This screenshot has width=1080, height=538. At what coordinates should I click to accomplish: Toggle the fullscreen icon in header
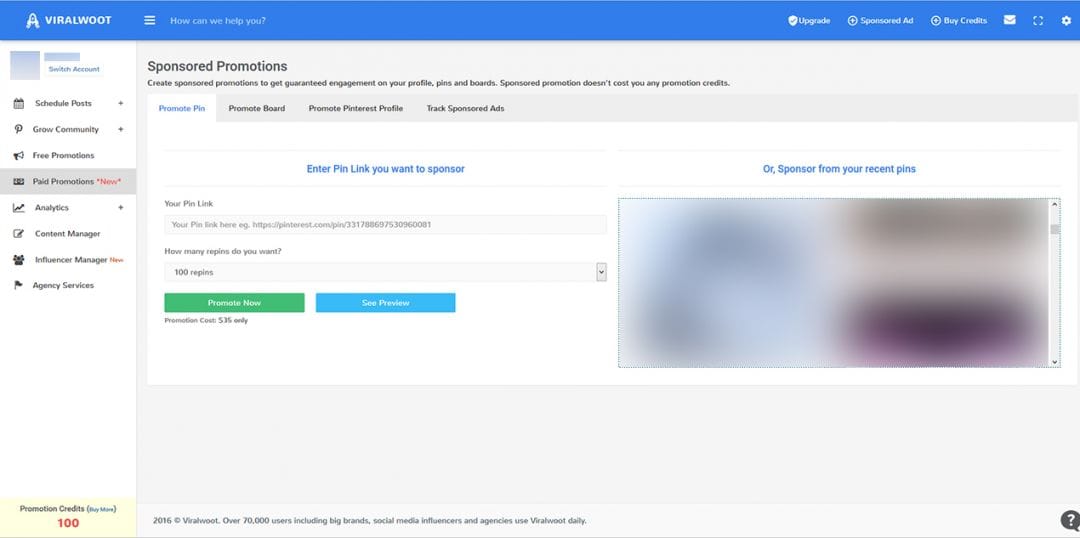point(1038,21)
